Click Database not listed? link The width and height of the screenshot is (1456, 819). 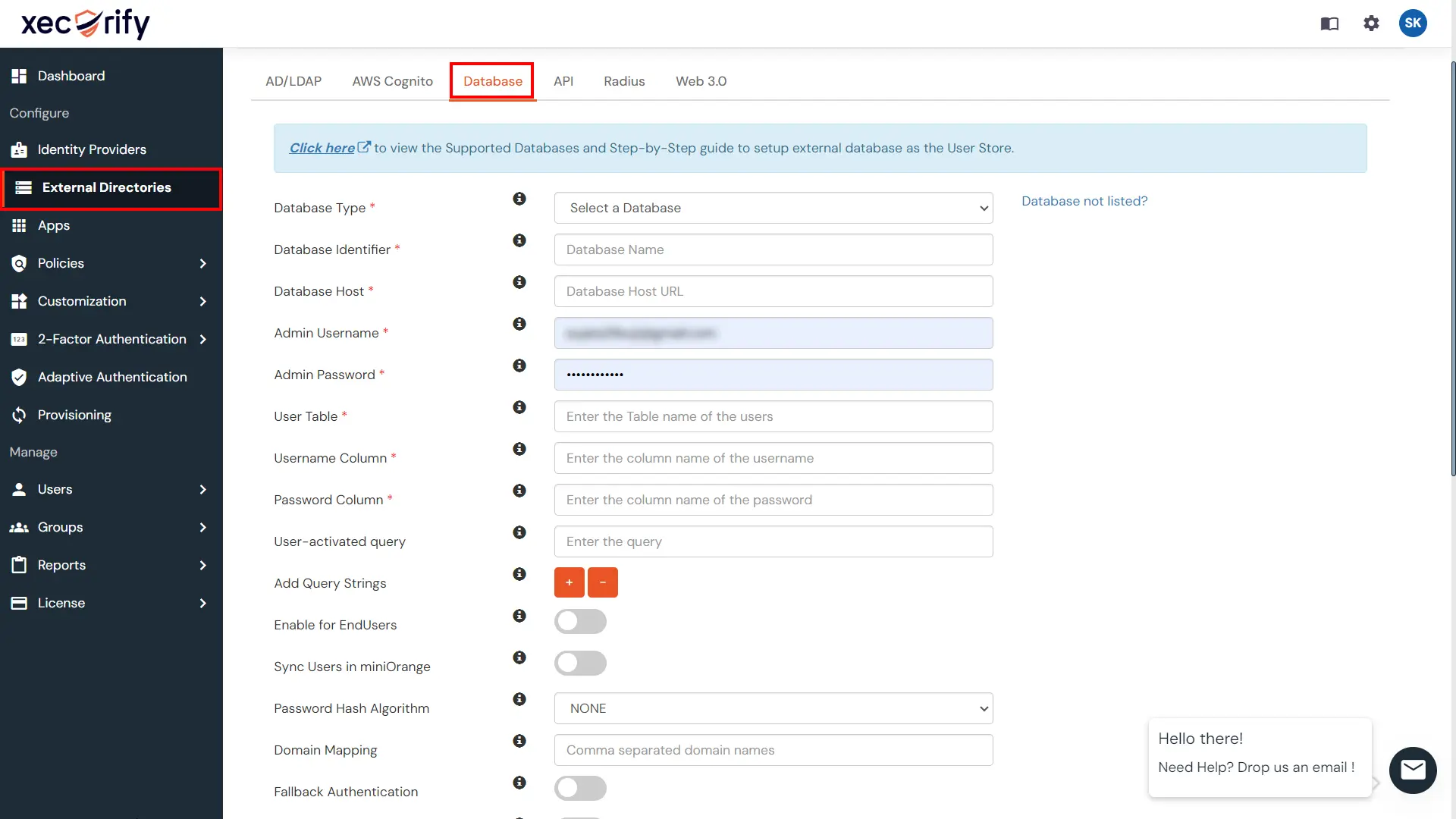pyautogui.click(x=1084, y=201)
